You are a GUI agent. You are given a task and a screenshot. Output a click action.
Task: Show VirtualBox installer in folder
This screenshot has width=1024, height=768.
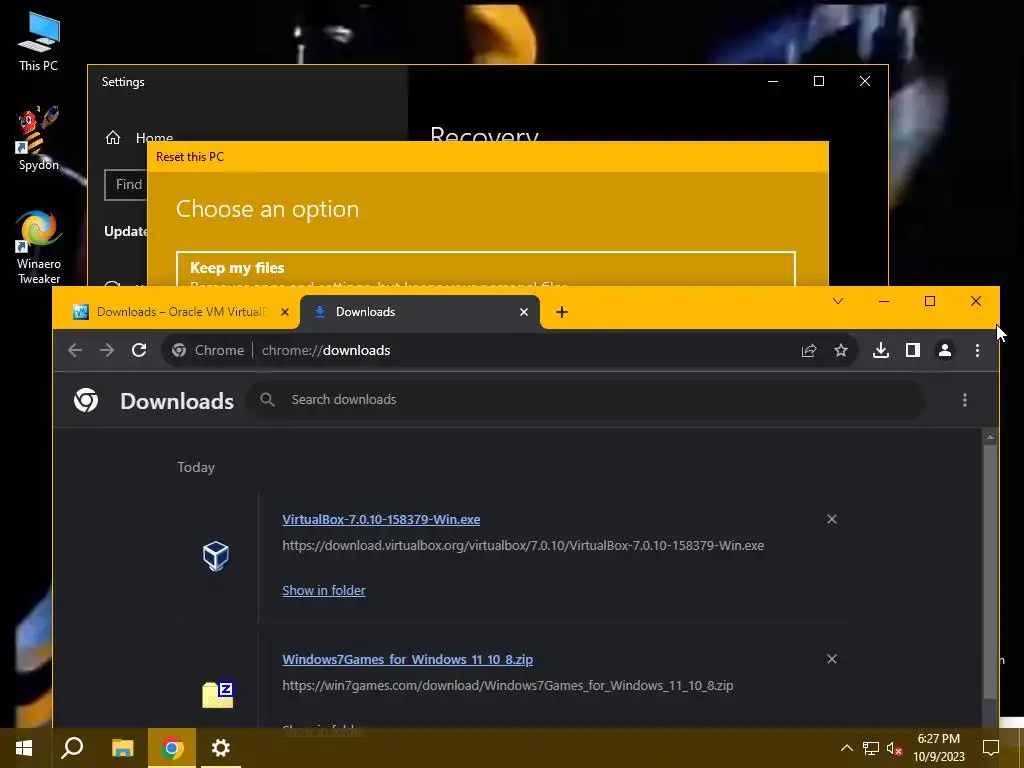pyautogui.click(x=324, y=590)
